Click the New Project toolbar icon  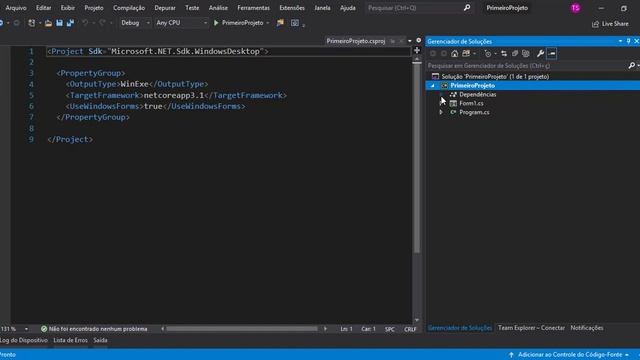(31, 23)
